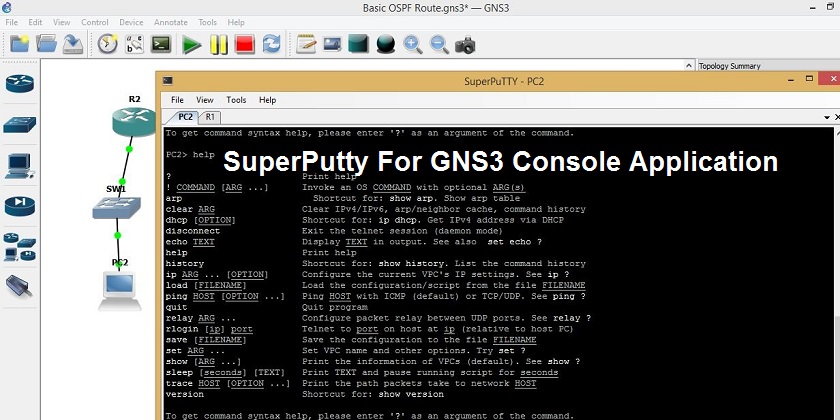Screen dimensions: 840x420
Task: Open SuperPuTTY Tools menu
Action: pos(236,100)
